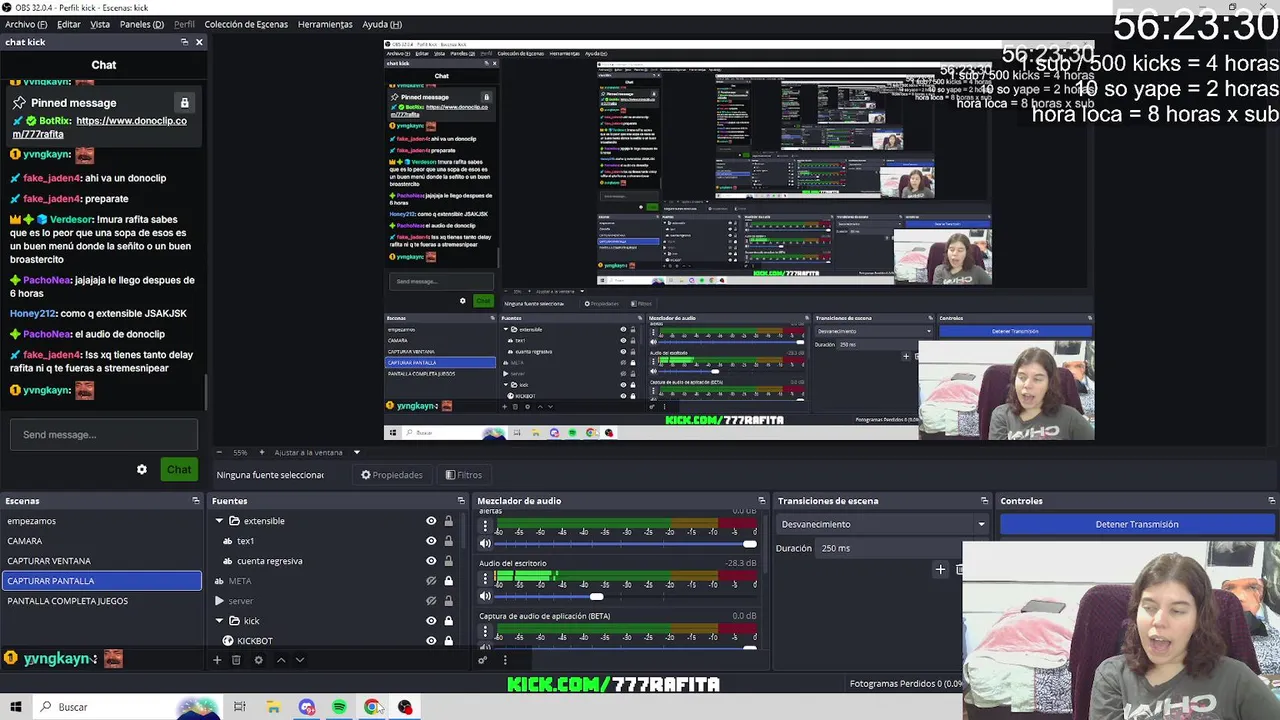The height and width of the screenshot is (720, 1280).
Task: Open Ayuda menu
Action: pos(382,24)
